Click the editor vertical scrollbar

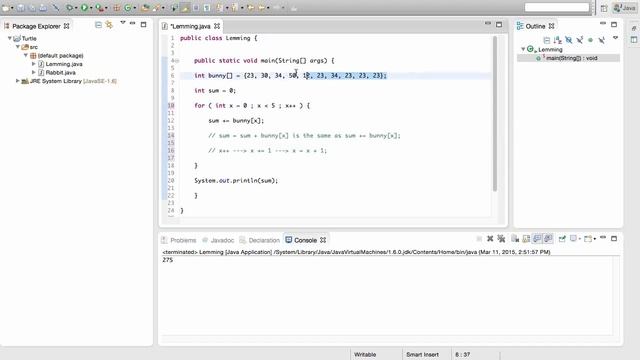[495, 113]
